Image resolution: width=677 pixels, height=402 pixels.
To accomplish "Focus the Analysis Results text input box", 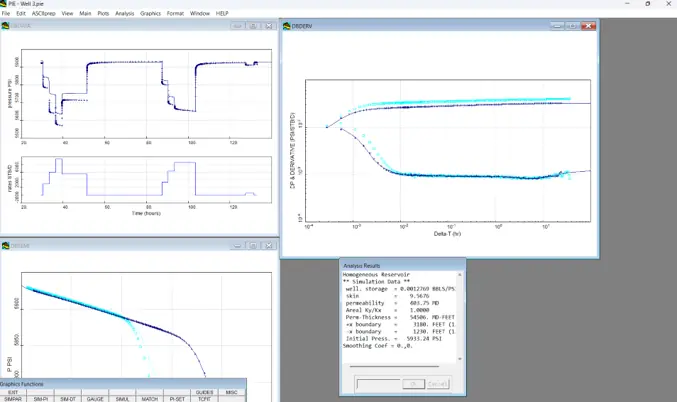I will 379,384.
